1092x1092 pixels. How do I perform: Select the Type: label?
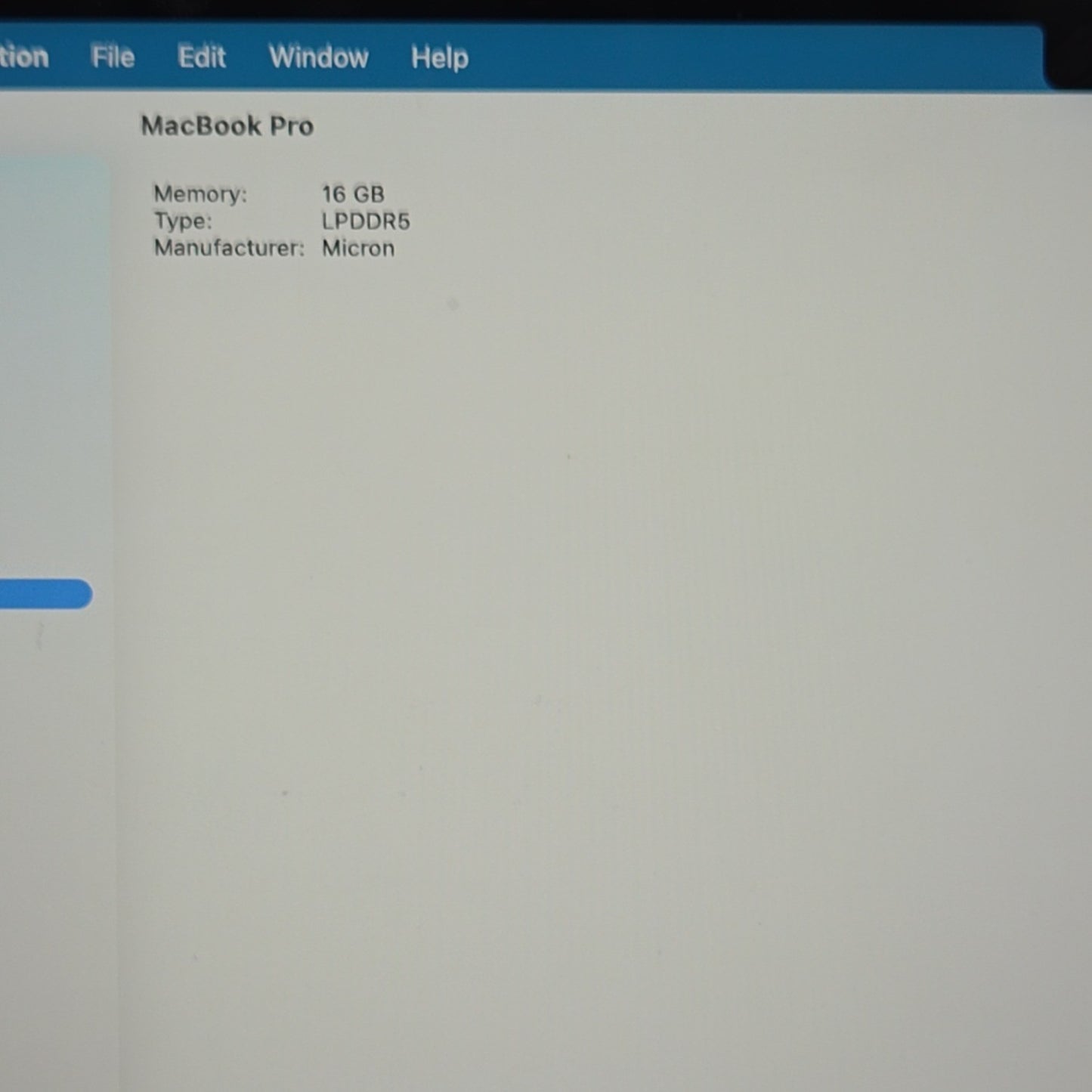pos(183,221)
